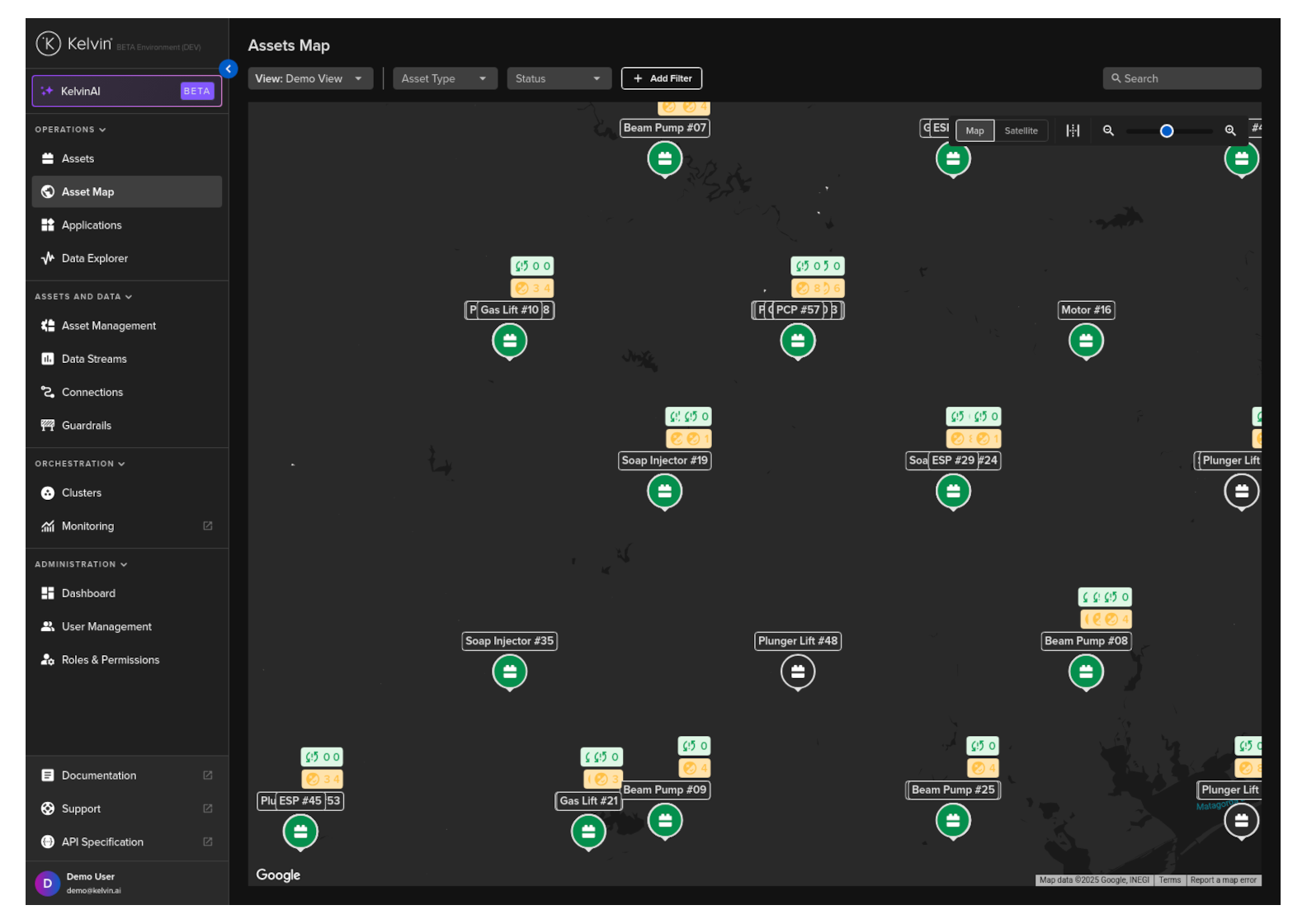The image size is (1307, 924).
Task: Open the Guardrails menu item
Action: coord(86,426)
